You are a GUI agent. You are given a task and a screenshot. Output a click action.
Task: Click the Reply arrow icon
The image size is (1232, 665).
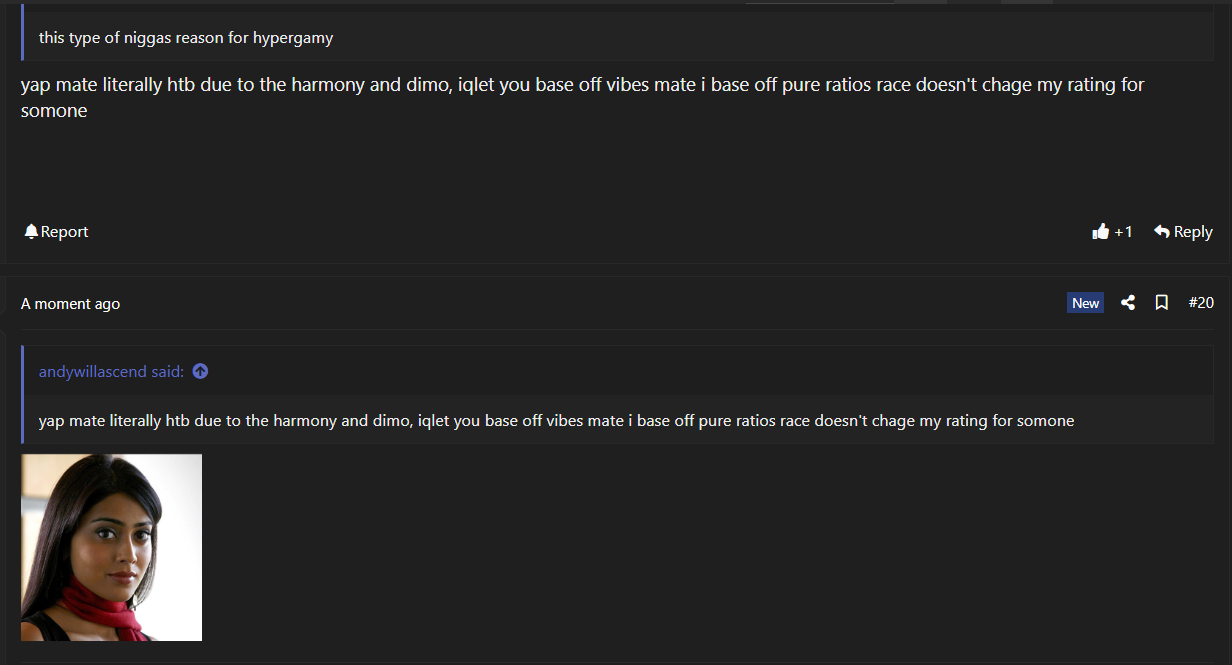click(x=1162, y=232)
